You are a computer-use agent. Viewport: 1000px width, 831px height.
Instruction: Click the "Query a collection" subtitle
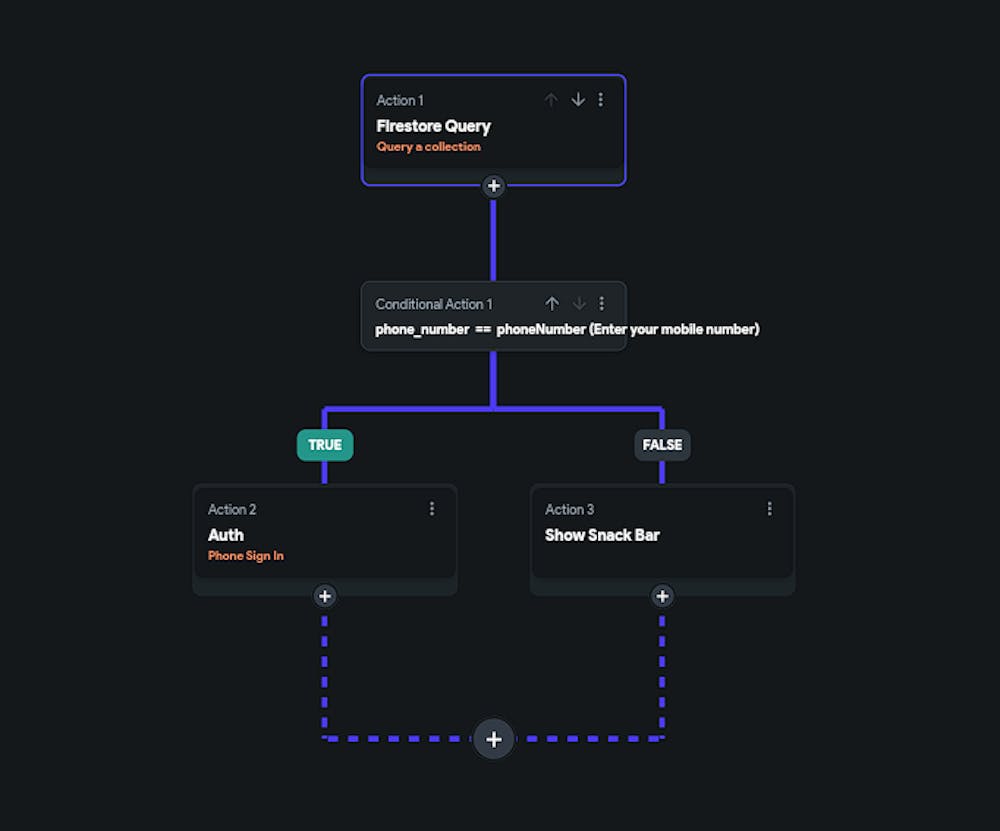pos(428,147)
